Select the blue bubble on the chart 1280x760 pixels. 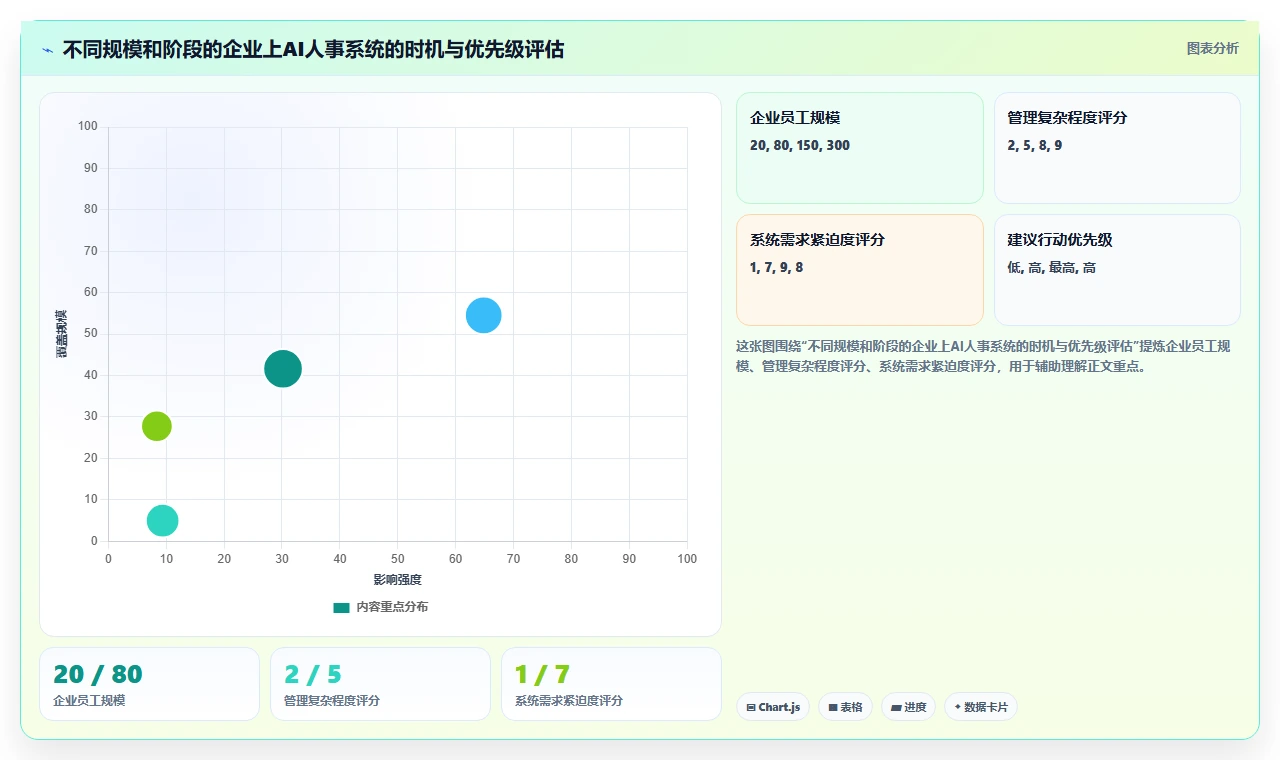tap(483, 315)
